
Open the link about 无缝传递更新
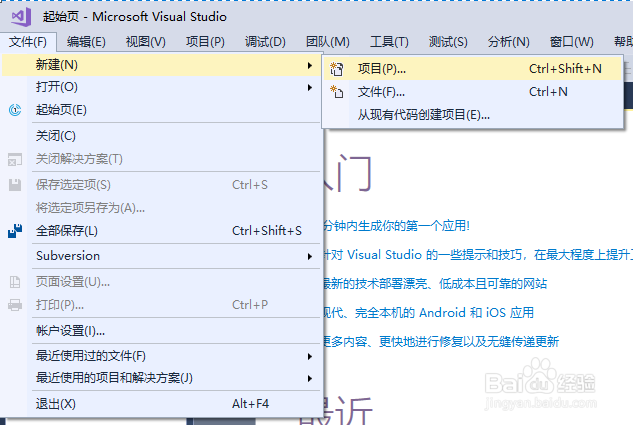click(x=442, y=342)
